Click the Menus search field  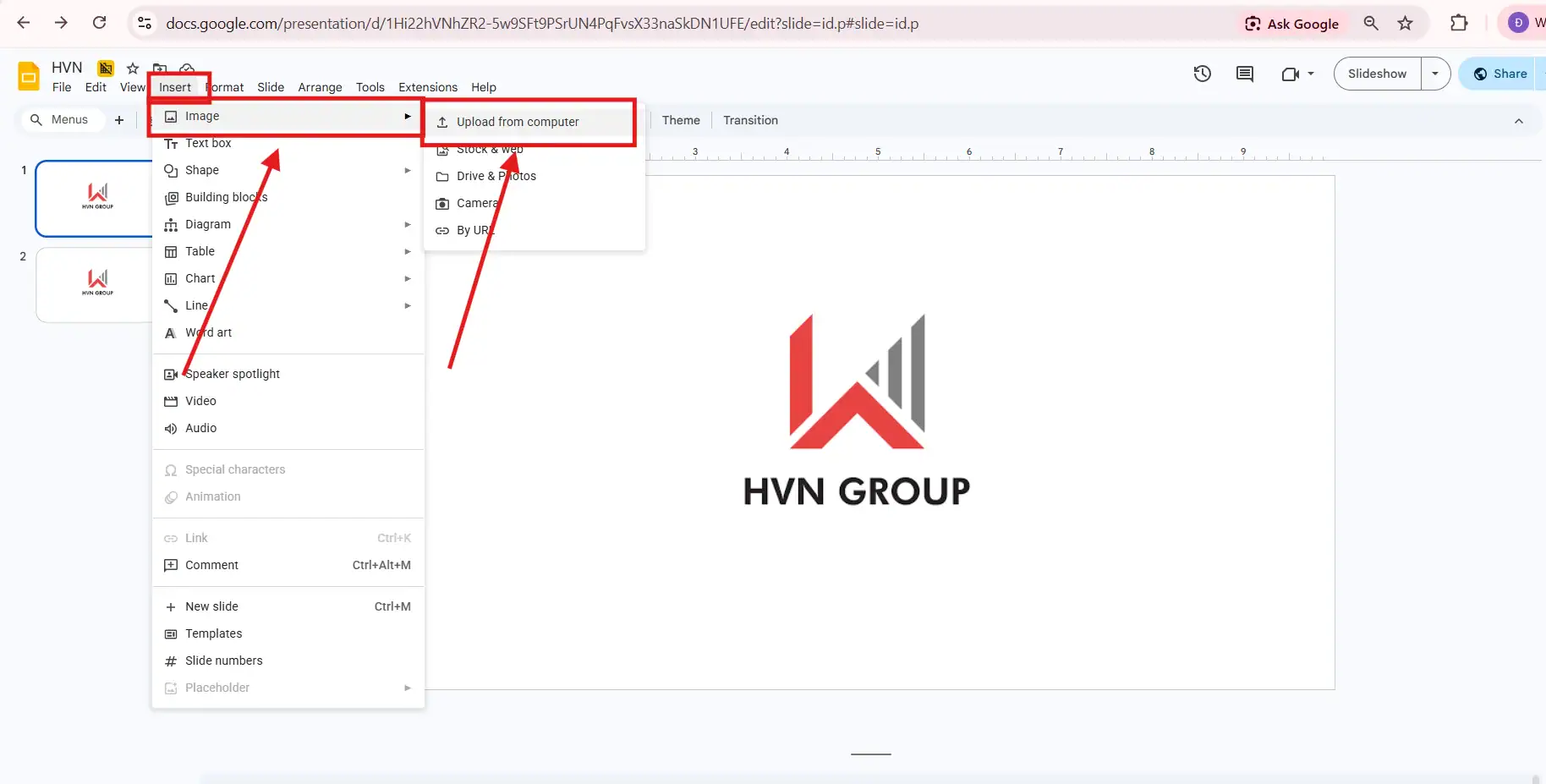(x=61, y=120)
